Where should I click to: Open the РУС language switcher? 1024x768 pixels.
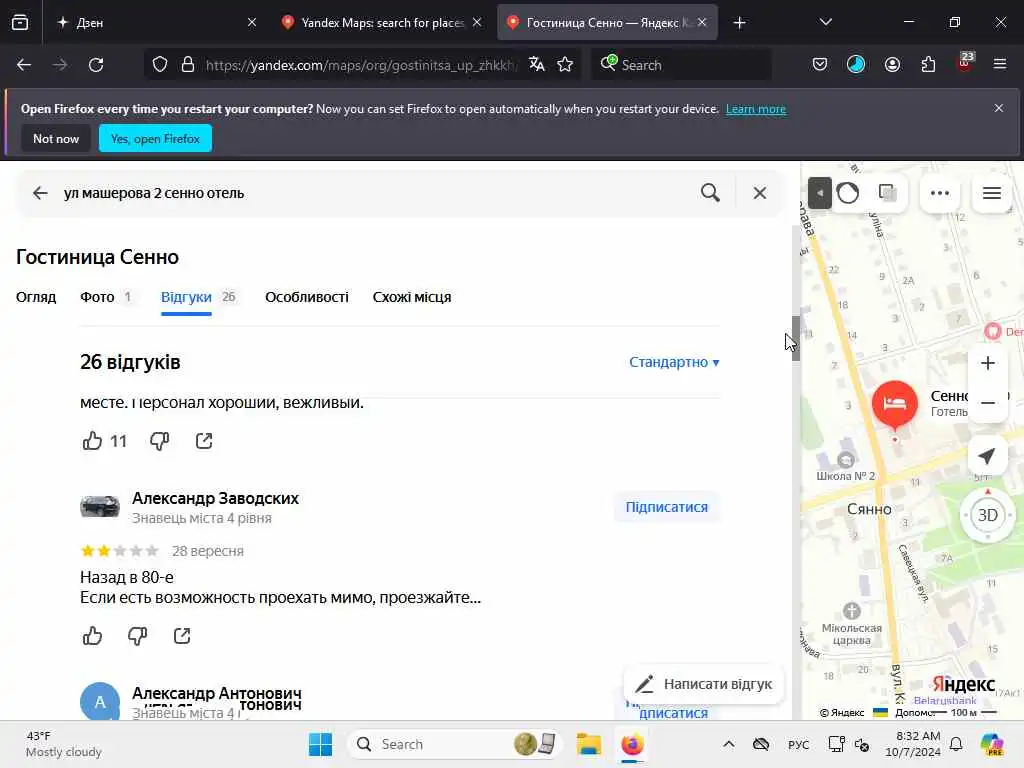click(x=799, y=744)
